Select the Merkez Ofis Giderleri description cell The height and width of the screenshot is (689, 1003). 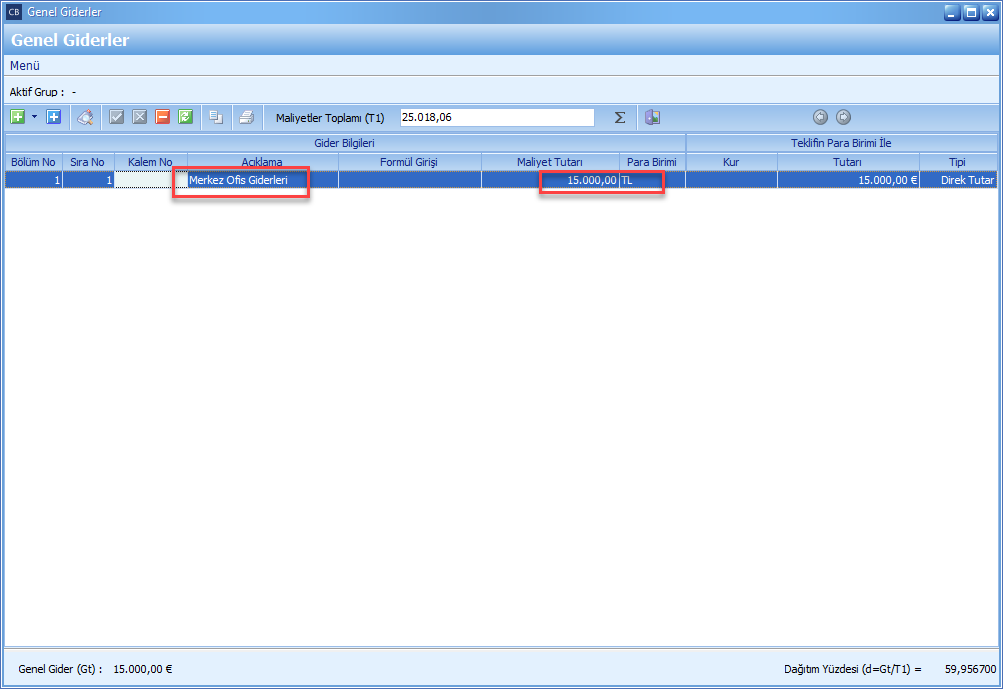pos(240,180)
